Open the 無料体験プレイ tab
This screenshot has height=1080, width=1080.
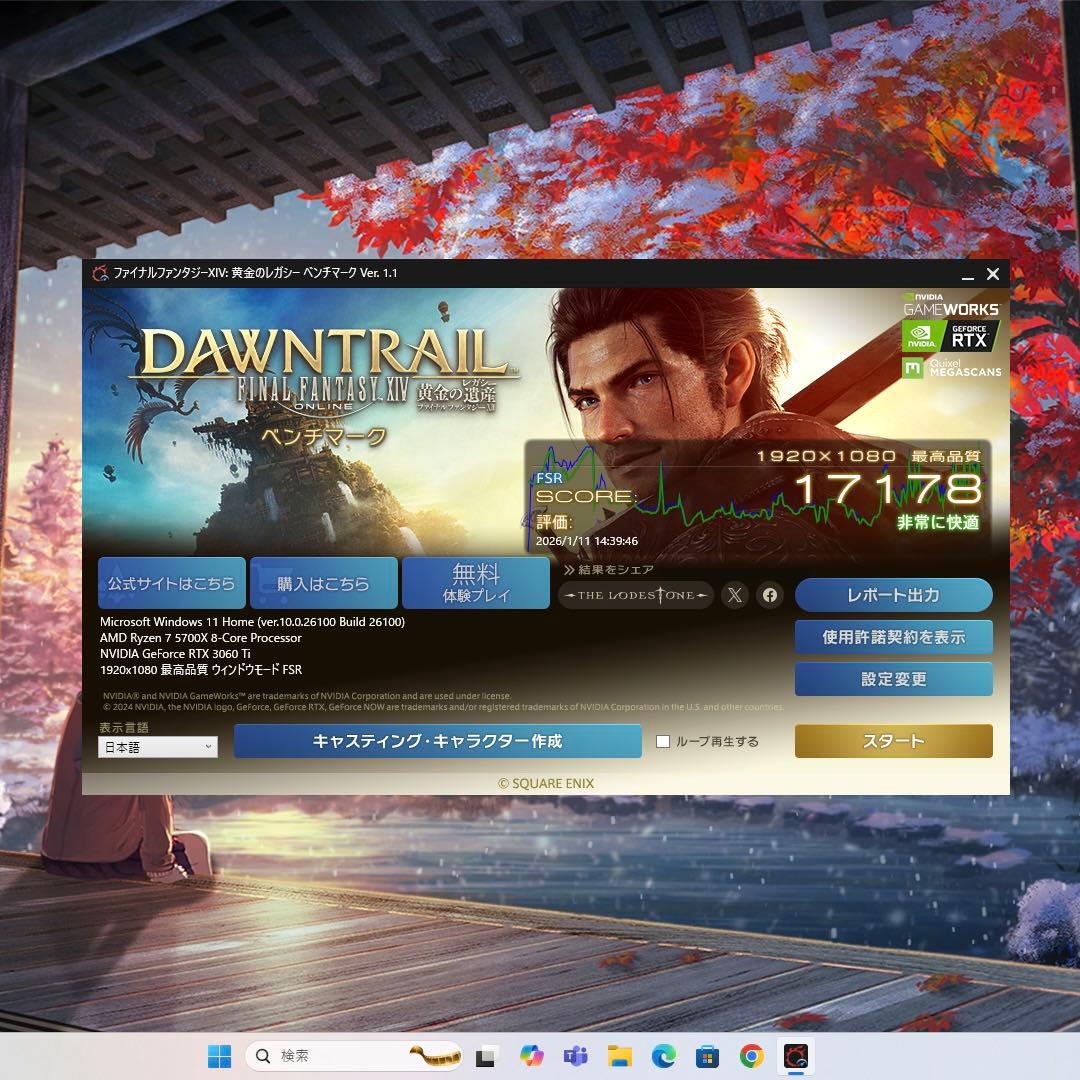click(475, 582)
